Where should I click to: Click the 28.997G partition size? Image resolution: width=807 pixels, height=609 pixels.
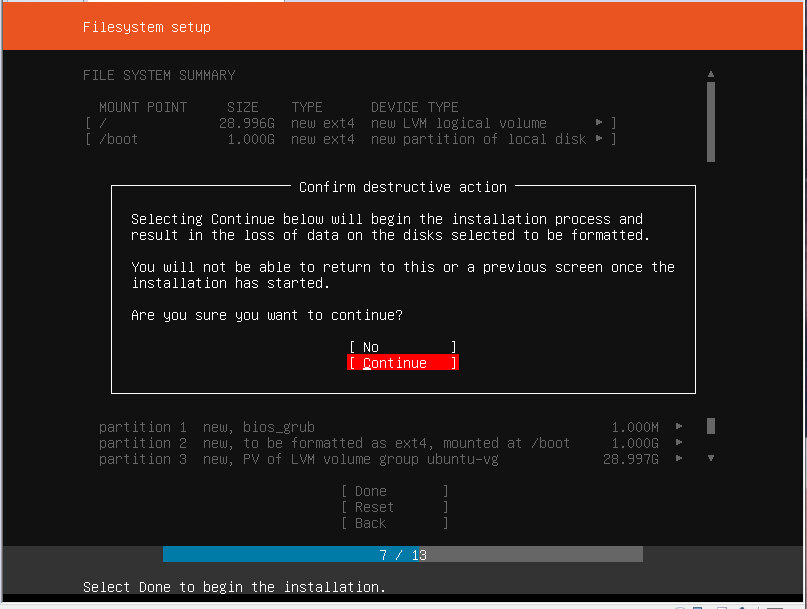630,459
